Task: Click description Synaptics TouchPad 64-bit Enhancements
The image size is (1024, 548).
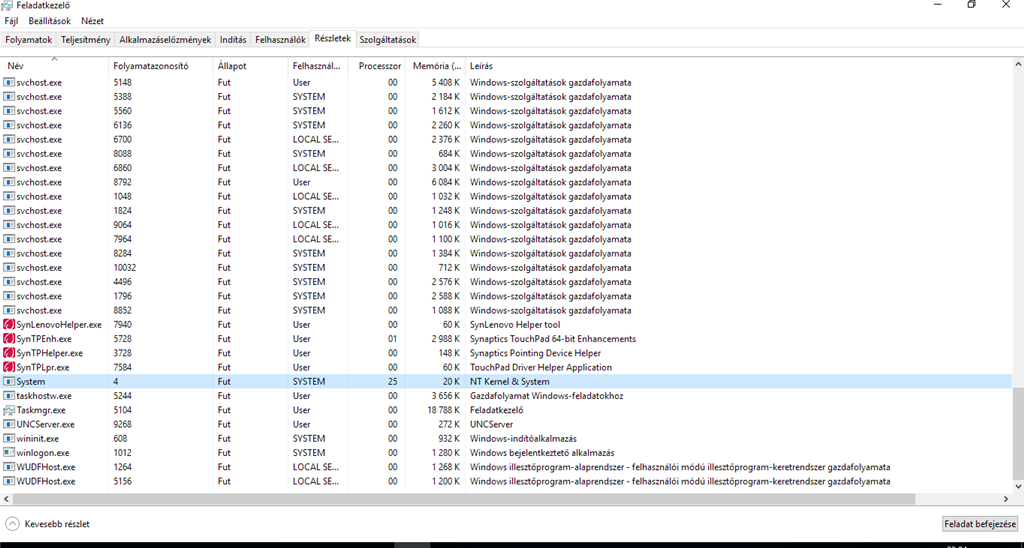Action: pyautogui.click(x=552, y=339)
